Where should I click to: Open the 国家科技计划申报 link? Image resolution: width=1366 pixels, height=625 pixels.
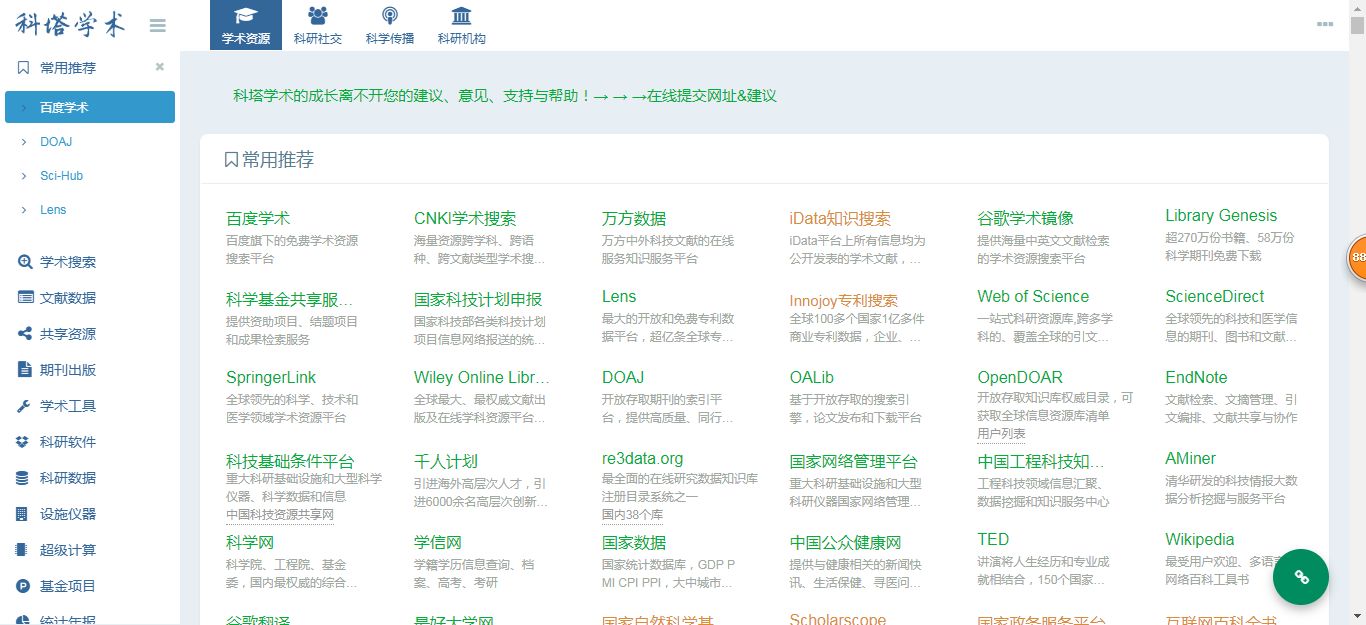click(x=478, y=299)
